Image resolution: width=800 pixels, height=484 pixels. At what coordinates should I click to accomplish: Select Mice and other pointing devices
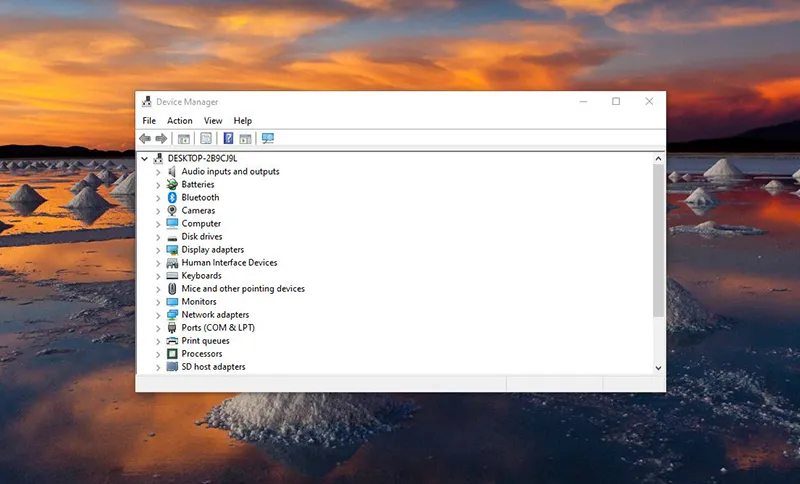coord(243,289)
